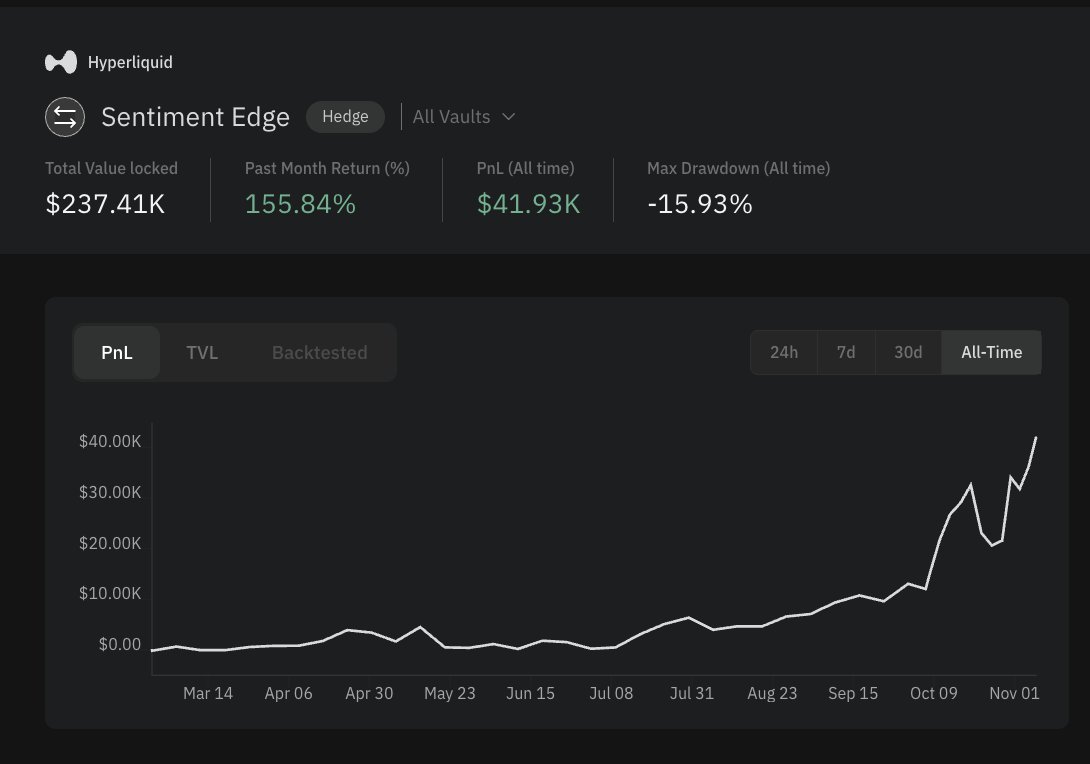Click the Hyperliquid platform name
The width and height of the screenshot is (1090, 764).
pos(130,62)
